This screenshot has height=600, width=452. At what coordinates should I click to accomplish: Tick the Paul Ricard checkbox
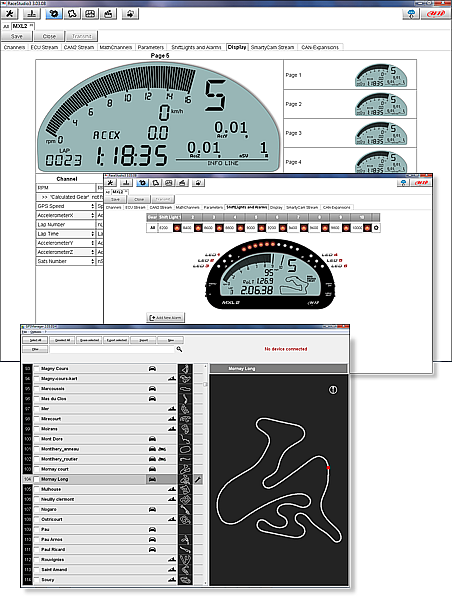[37, 549]
